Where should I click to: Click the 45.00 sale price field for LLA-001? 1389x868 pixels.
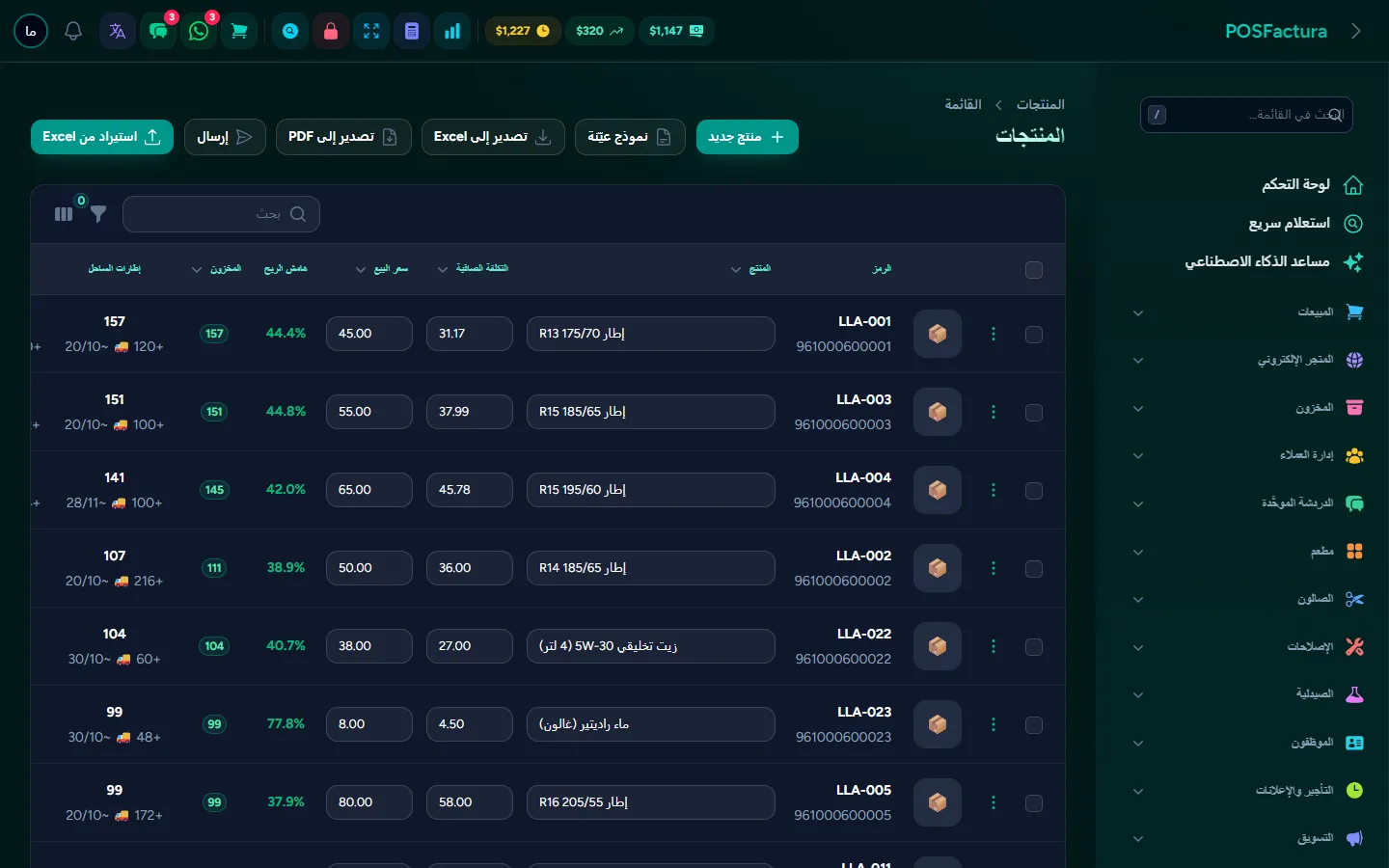[369, 334]
